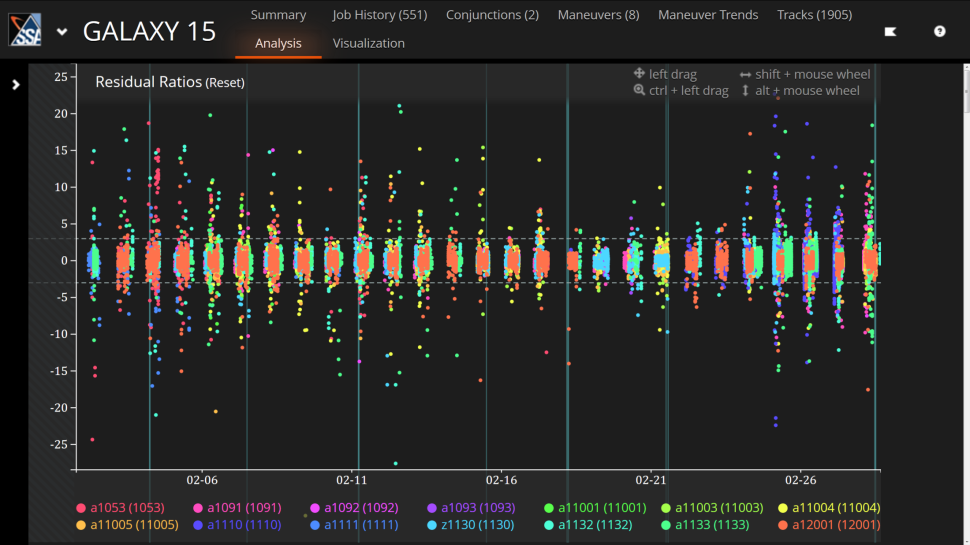
Task: Open the Job History (551) tab
Action: (380, 15)
